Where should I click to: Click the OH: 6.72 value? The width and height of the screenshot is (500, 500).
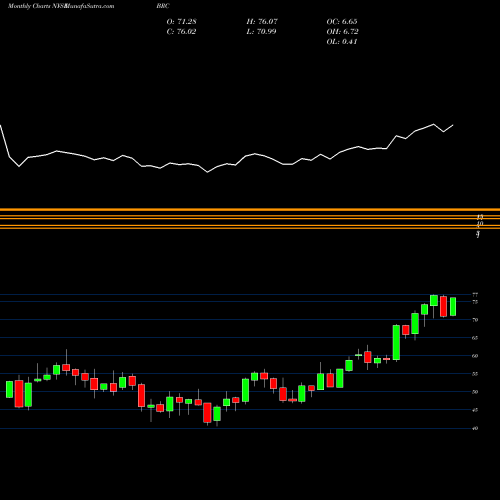(342, 32)
